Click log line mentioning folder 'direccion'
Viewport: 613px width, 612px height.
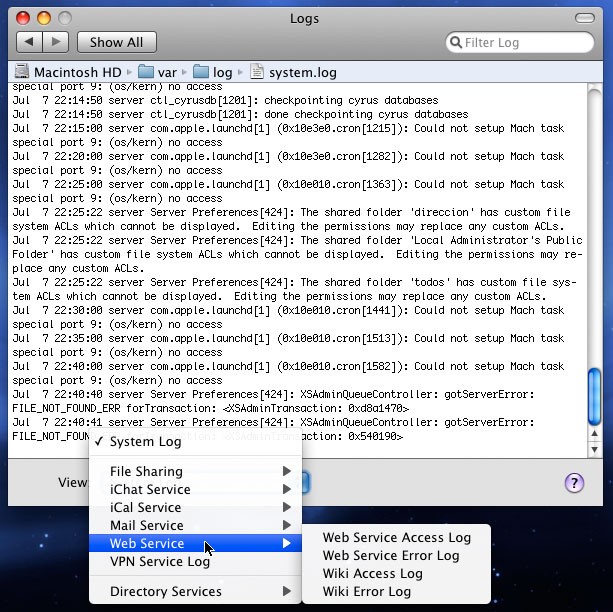(292, 219)
